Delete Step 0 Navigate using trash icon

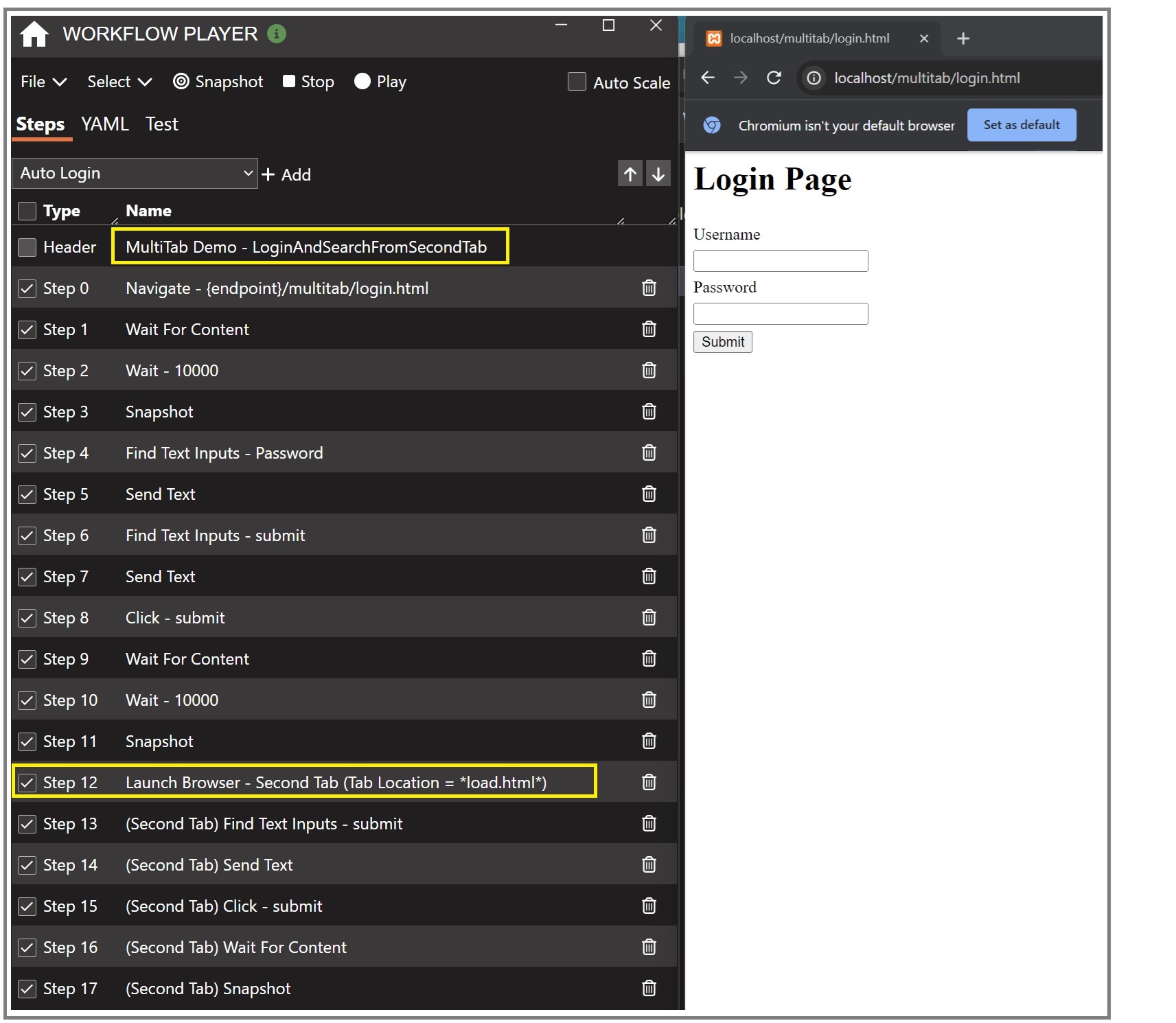(648, 288)
